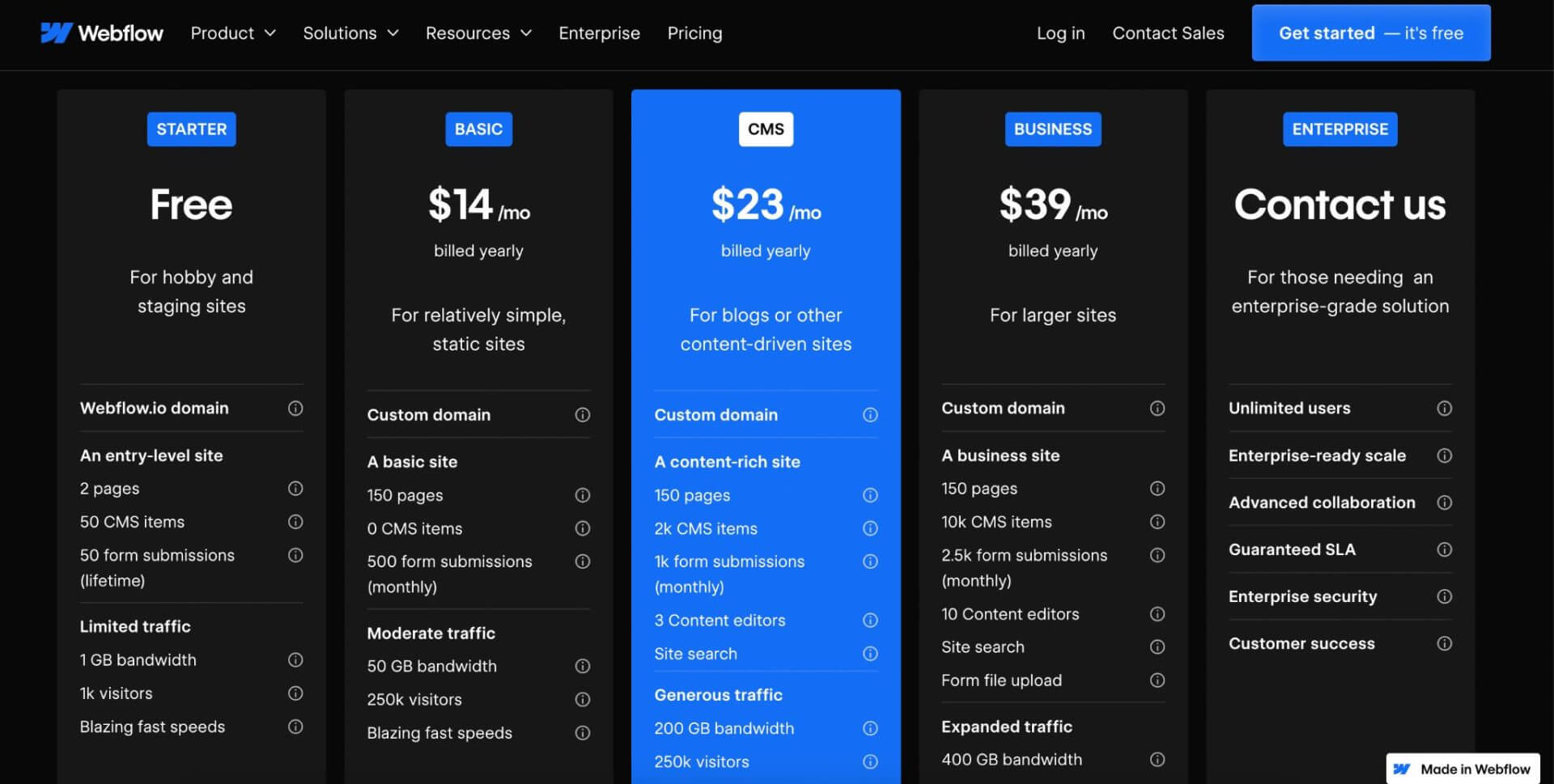The height and width of the screenshot is (784, 1554).
Task: Click Log in link
Action: click(1060, 33)
